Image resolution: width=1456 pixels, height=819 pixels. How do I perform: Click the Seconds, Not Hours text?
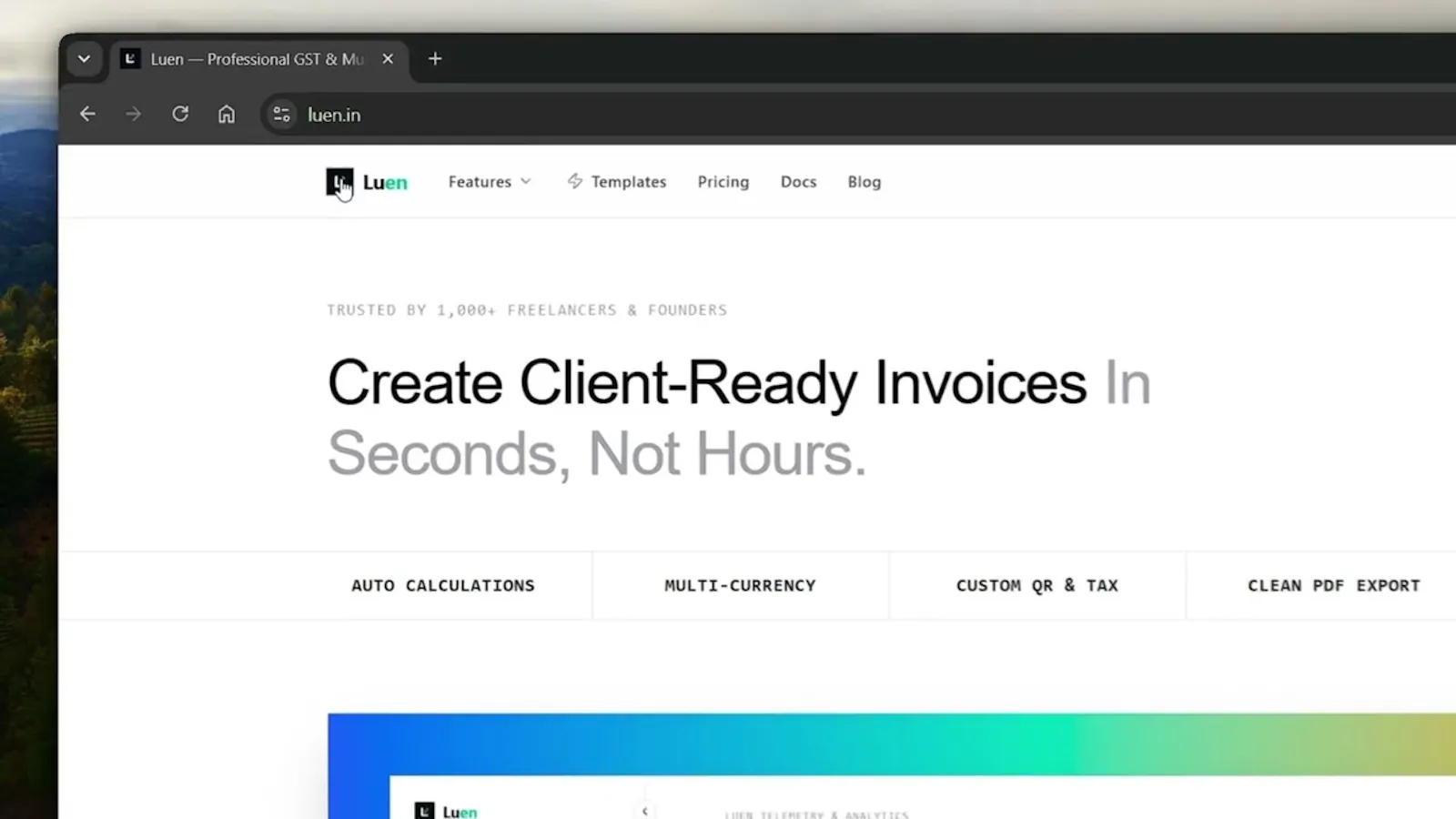point(597,454)
